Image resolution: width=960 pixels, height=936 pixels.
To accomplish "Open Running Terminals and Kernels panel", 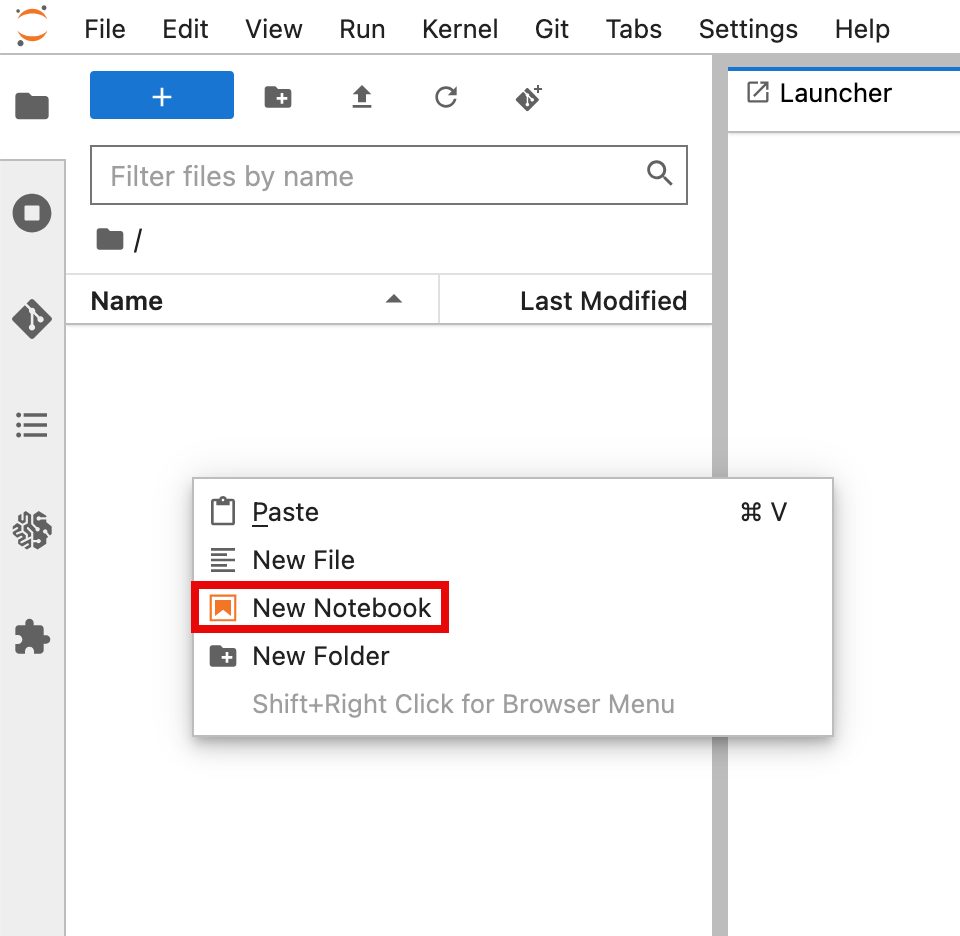I will (x=32, y=213).
